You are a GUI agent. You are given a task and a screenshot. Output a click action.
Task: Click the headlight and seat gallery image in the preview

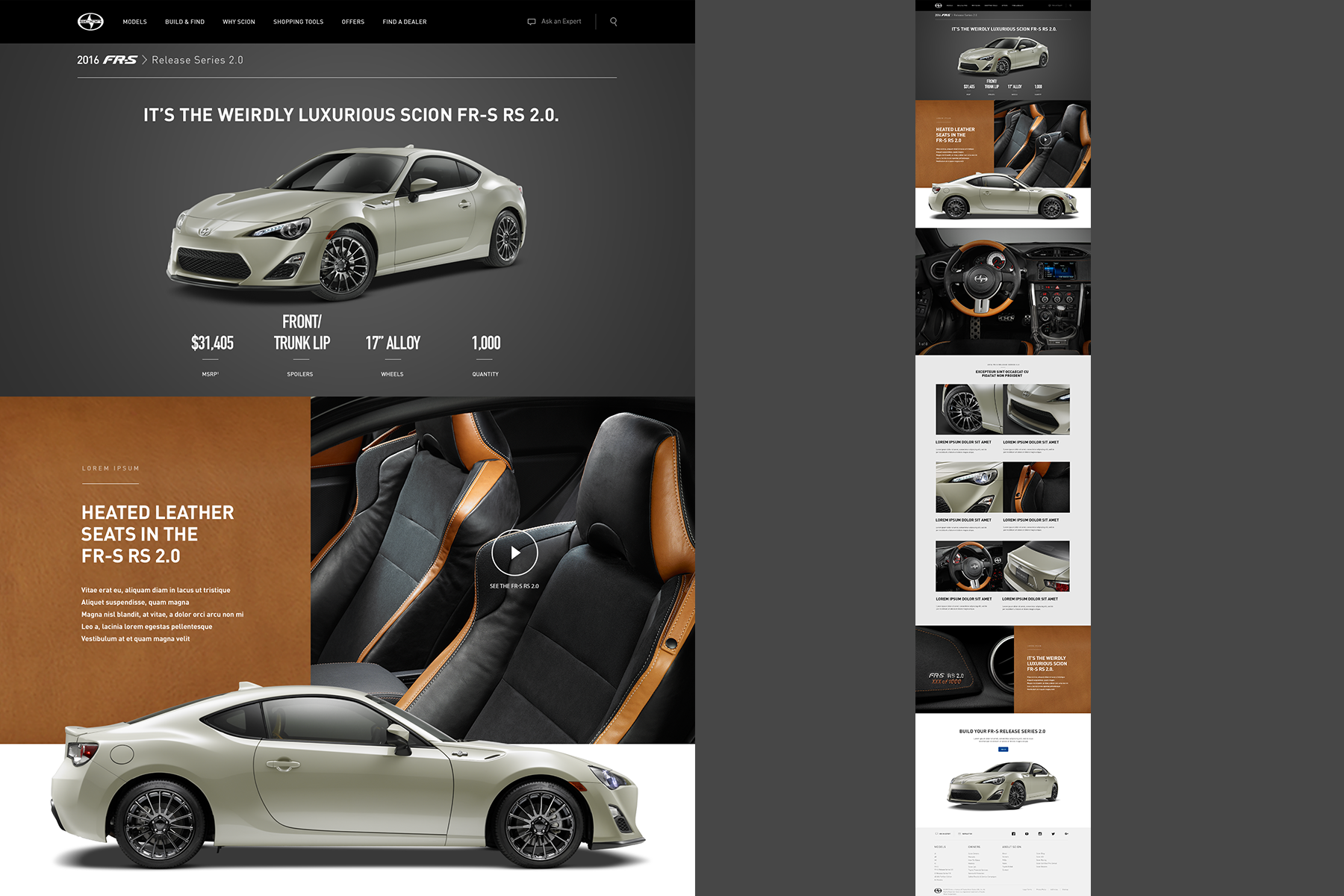coord(1003,487)
